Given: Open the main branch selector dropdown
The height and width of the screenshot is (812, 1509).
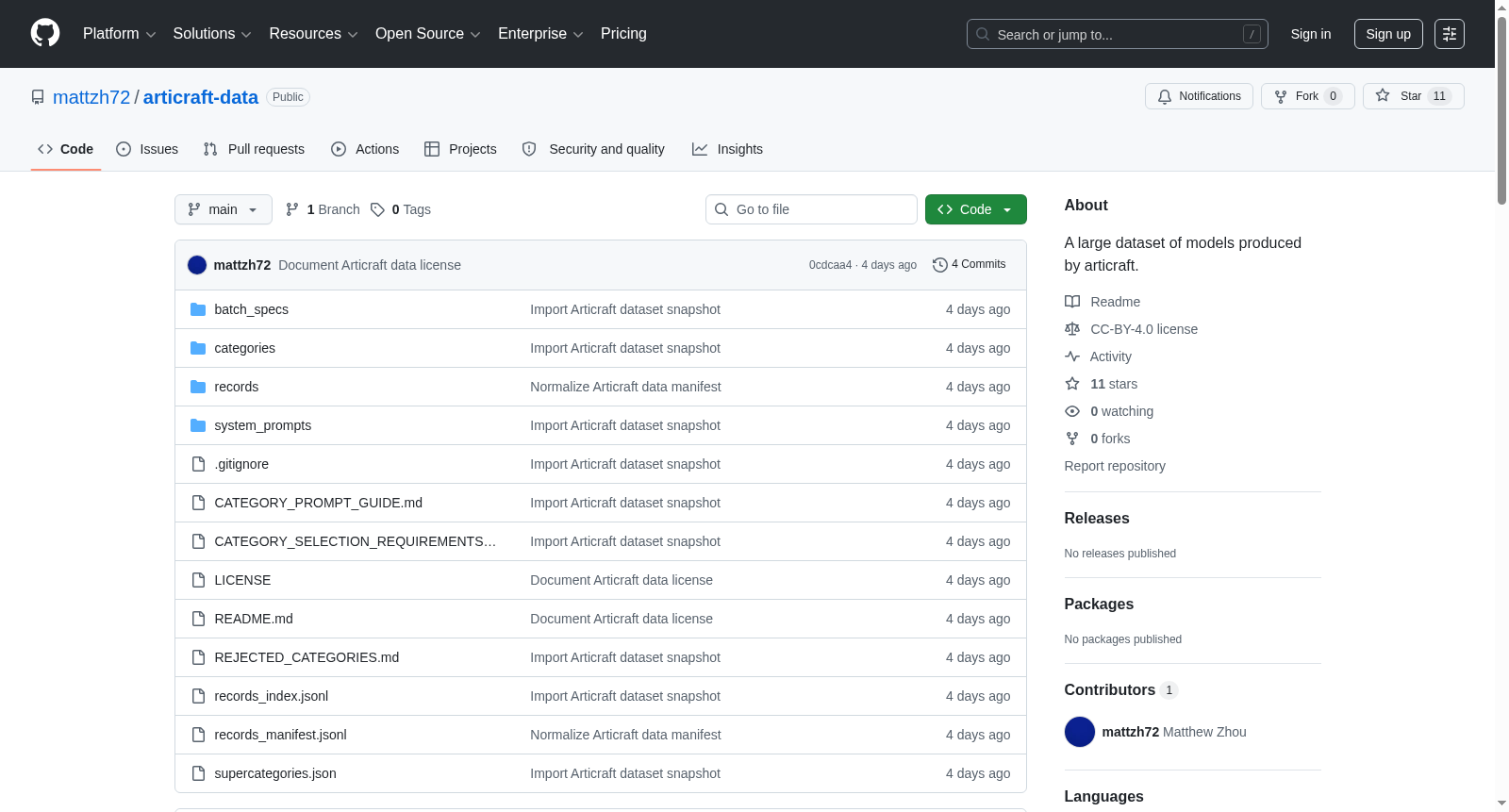Looking at the screenshot, I should [224, 209].
